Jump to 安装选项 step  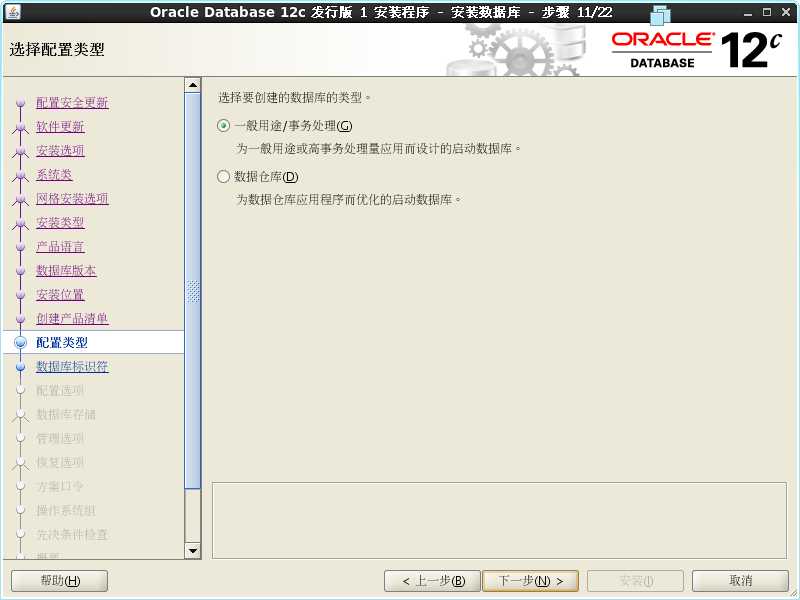tap(60, 151)
